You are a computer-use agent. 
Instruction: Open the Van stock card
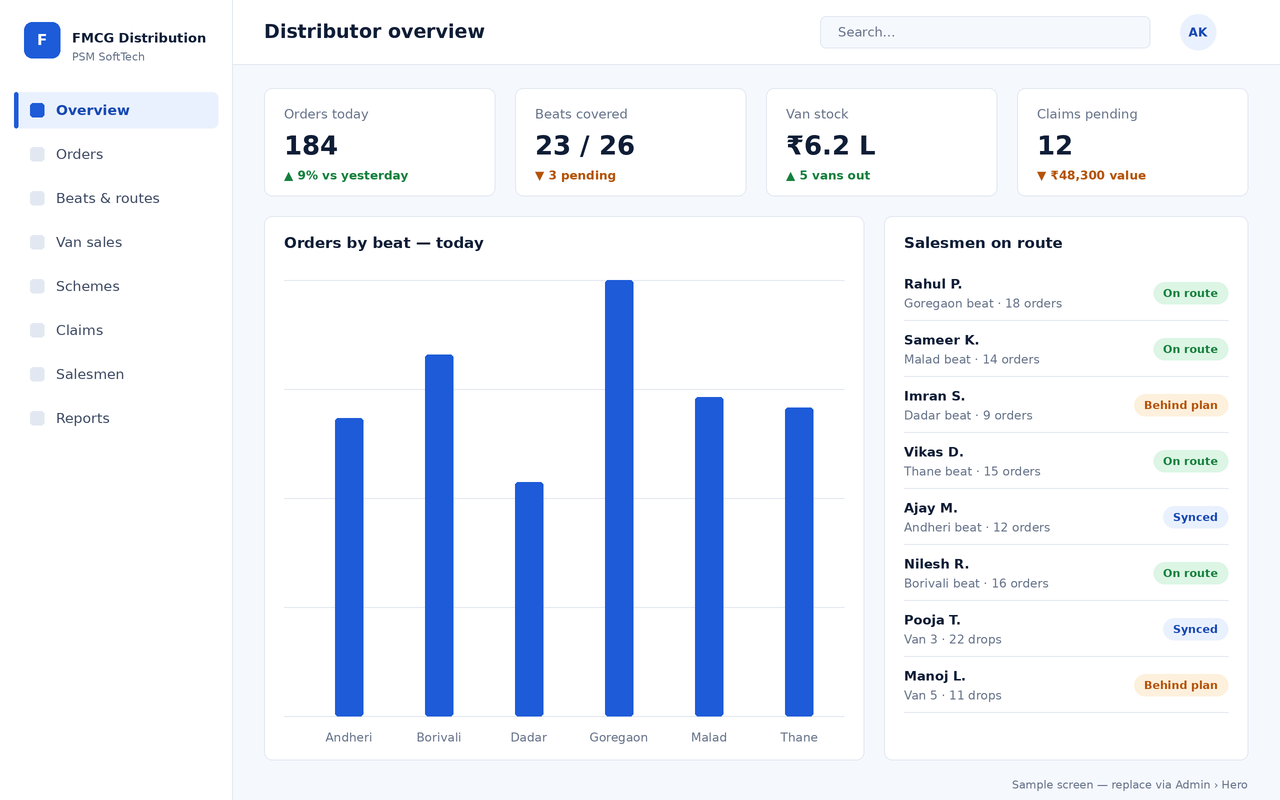(x=882, y=142)
